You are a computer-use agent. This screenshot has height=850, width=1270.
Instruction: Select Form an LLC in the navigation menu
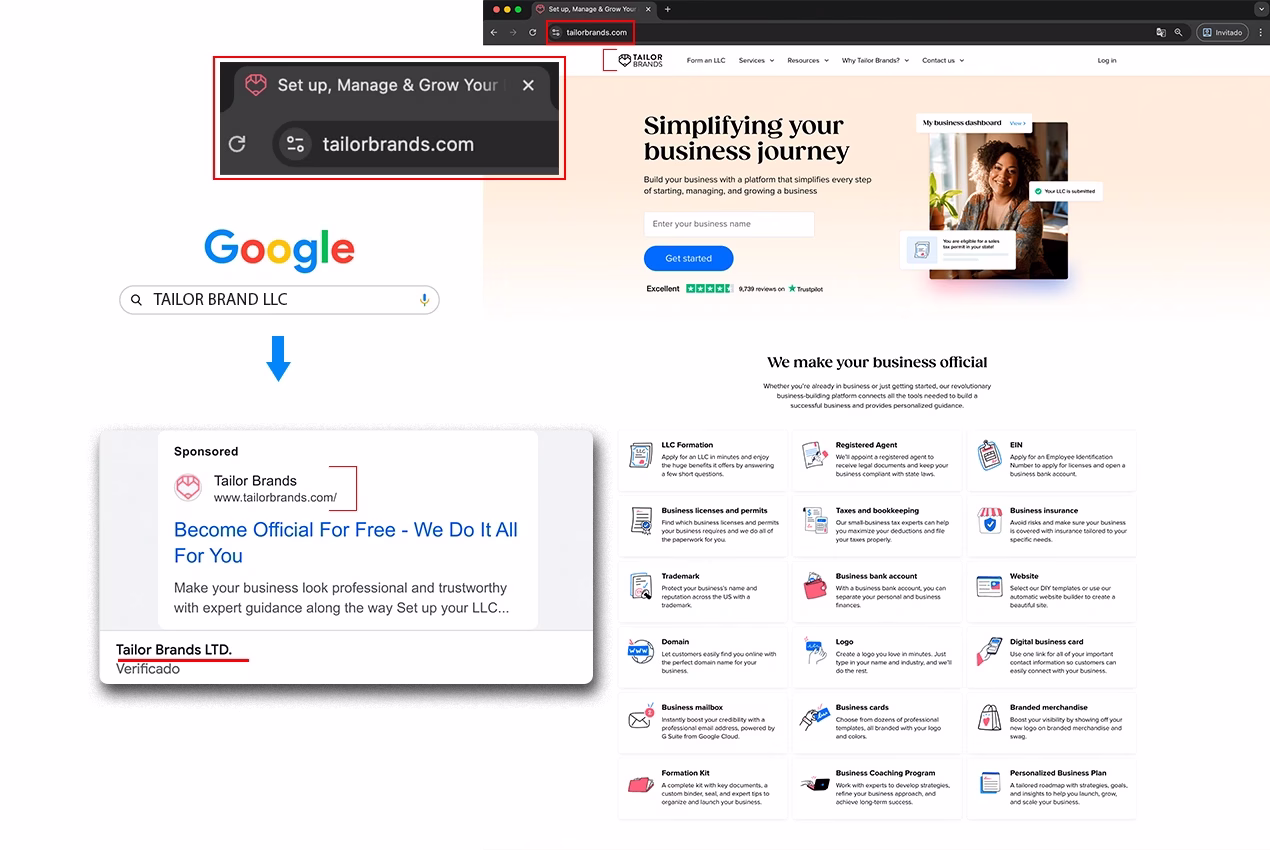pyautogui.click(x=705, y=60)
